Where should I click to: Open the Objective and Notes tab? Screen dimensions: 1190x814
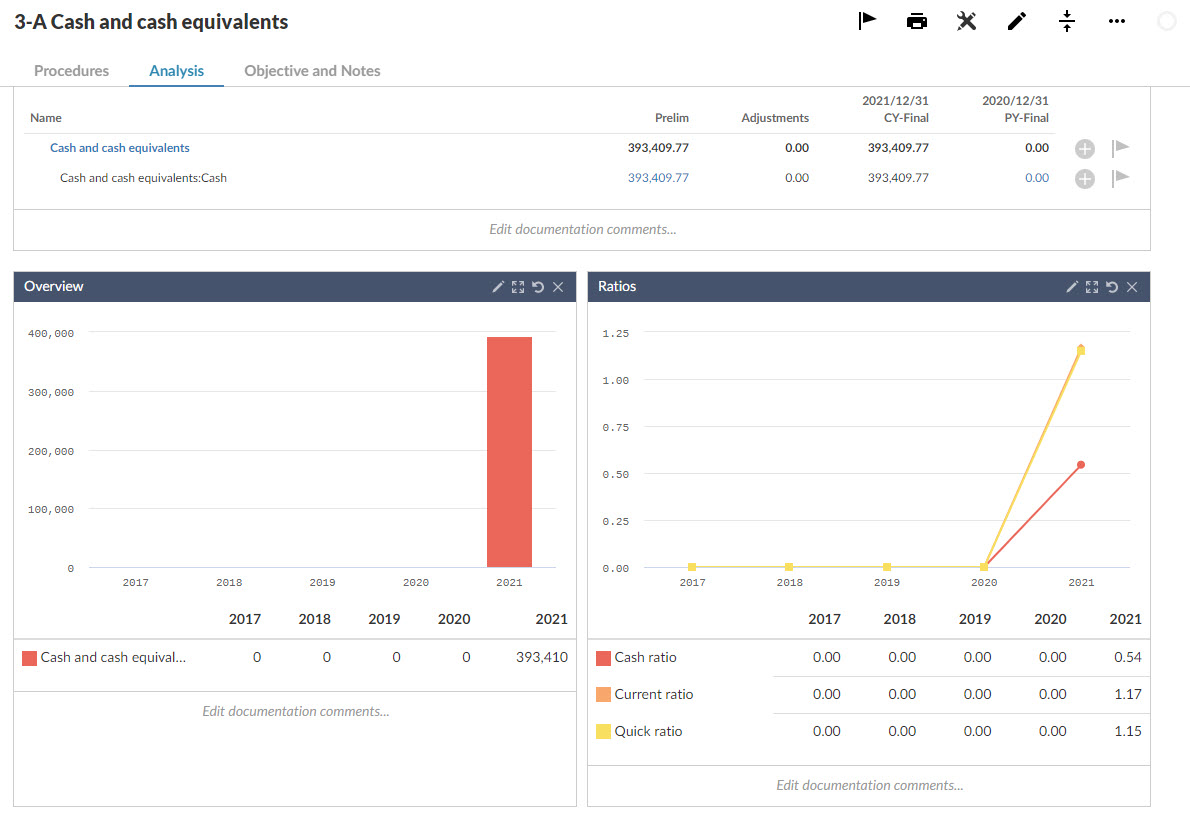tap(312, 71)
